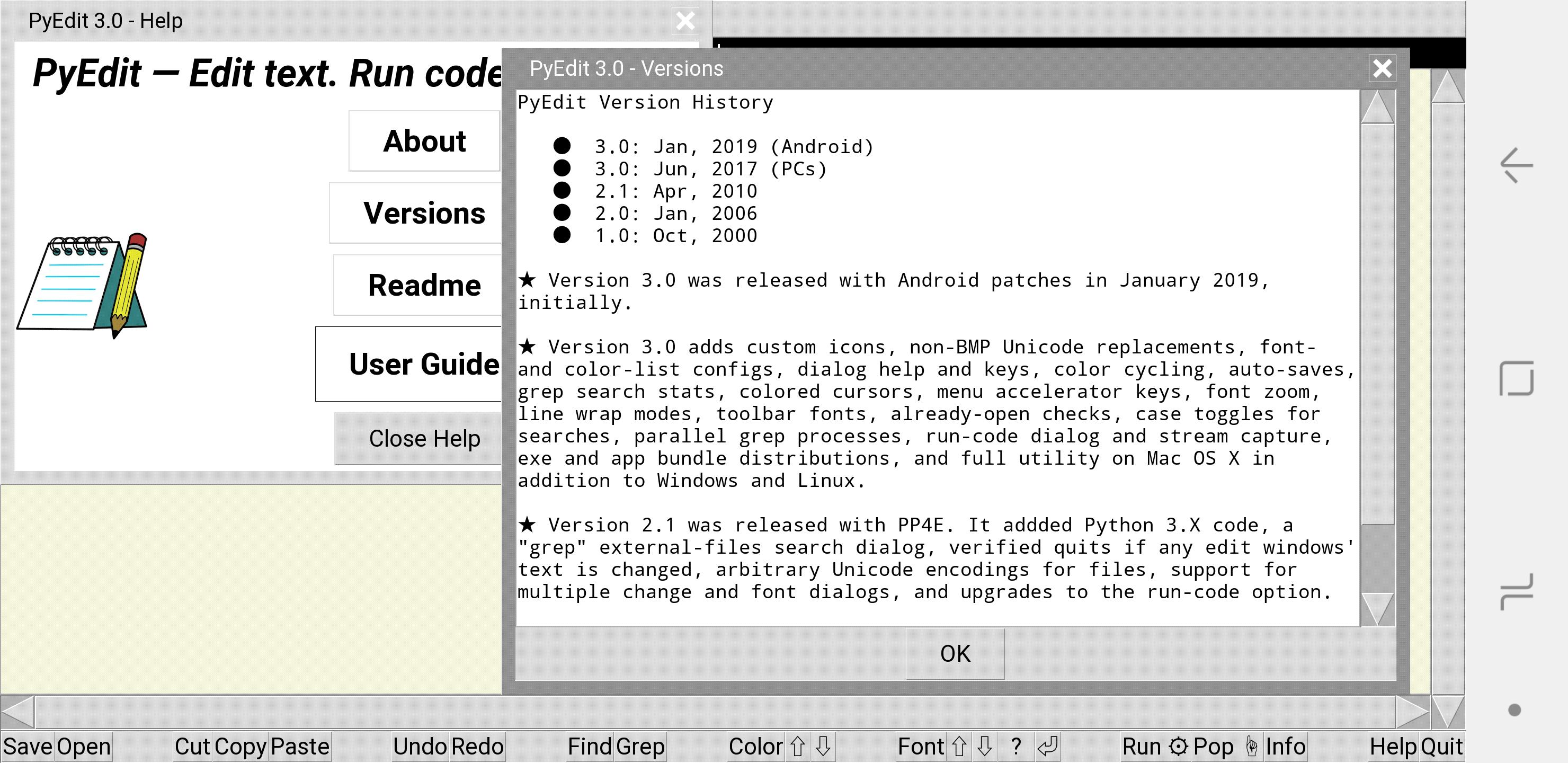Click the Font up arrow icon
Screen dimensions: 1568x763
(x=959, y=747)
